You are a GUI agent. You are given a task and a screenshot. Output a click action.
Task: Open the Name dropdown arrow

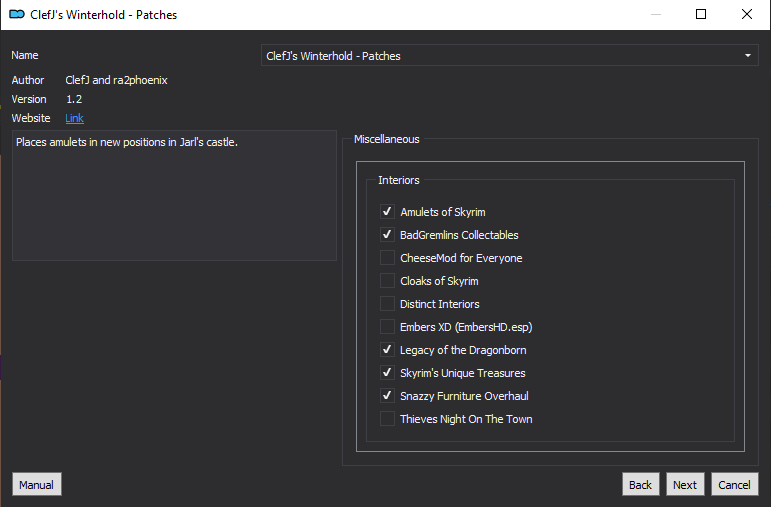pyautogui.click(x=747, y=56)
